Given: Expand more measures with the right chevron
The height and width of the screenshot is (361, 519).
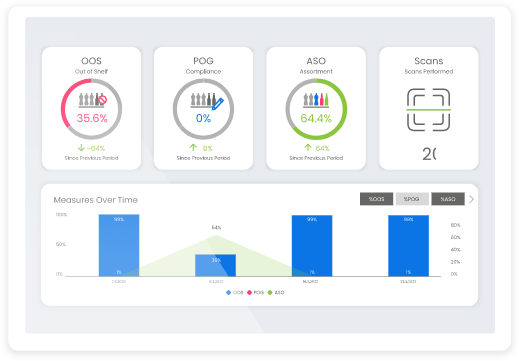Looking at the screenshot, I should 471,199.
